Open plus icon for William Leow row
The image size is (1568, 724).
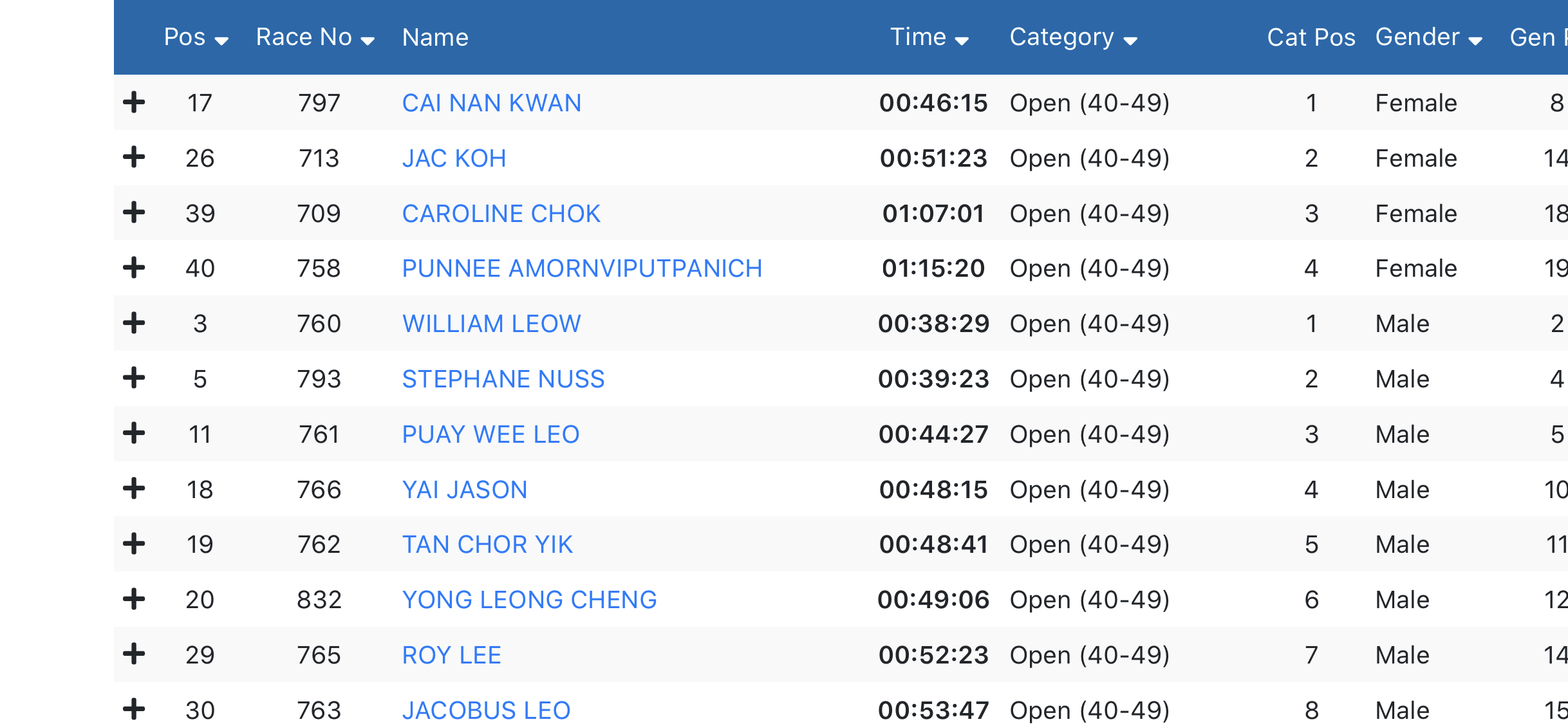(x=134, y=323)
